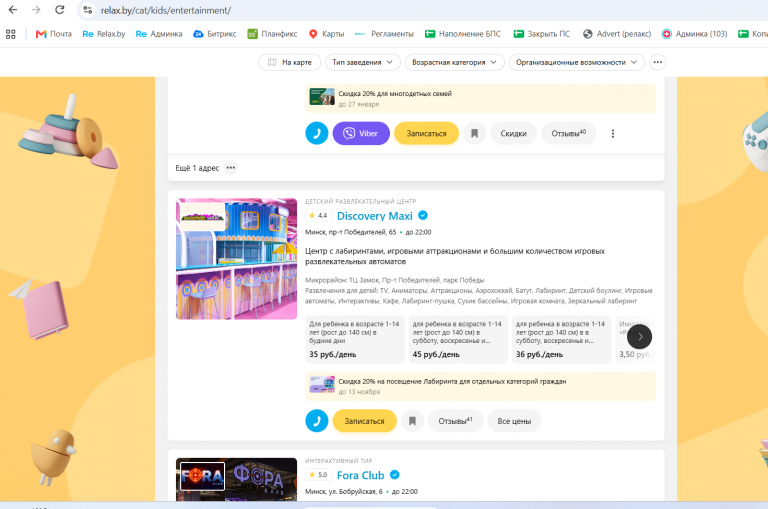Open the Админка (103) bookmark
This screenshot has width=768, height=509.
pyautogui.click(x=694, y=34)
